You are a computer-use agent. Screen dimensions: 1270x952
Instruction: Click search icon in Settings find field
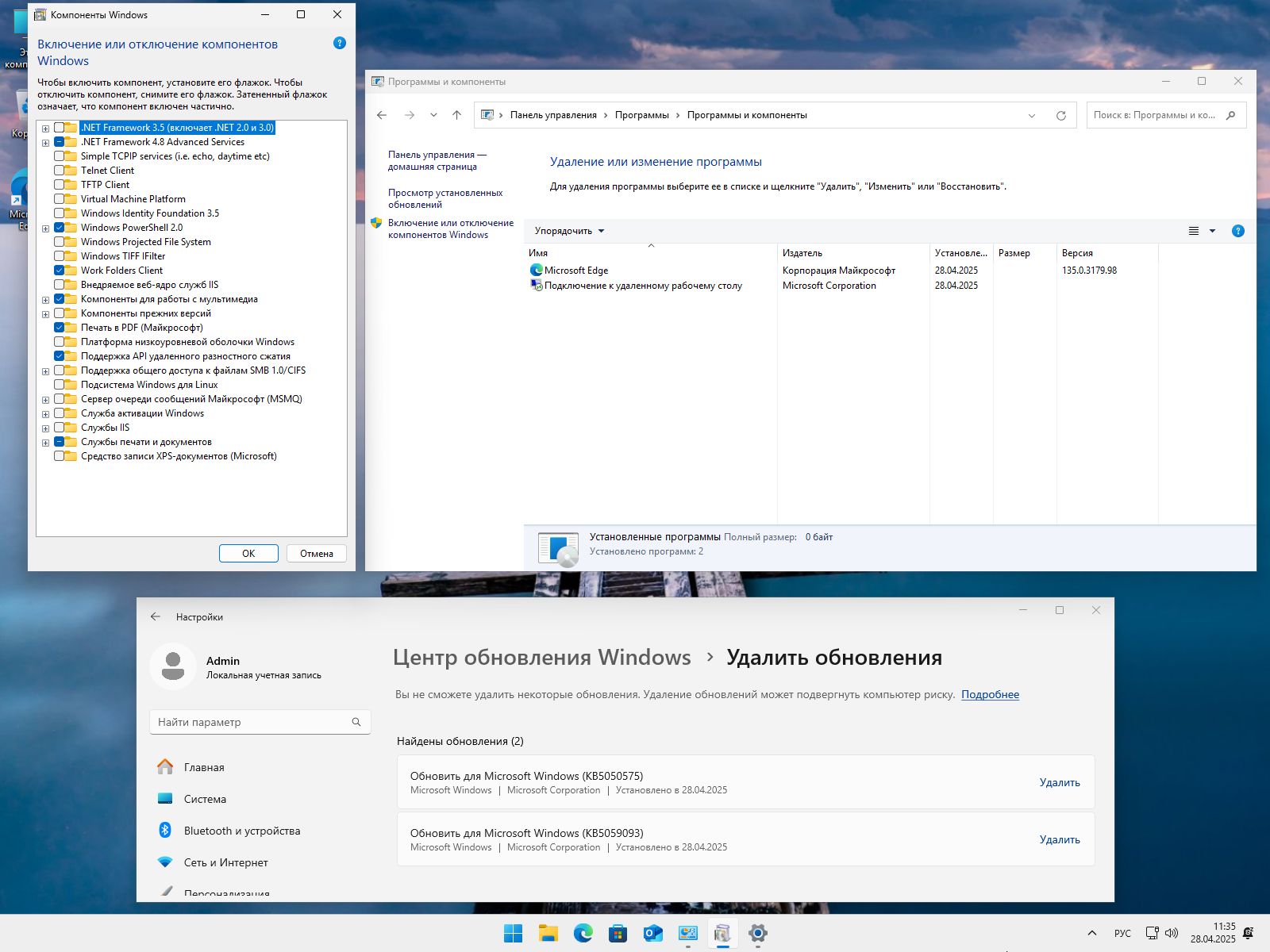pos(356,722)
